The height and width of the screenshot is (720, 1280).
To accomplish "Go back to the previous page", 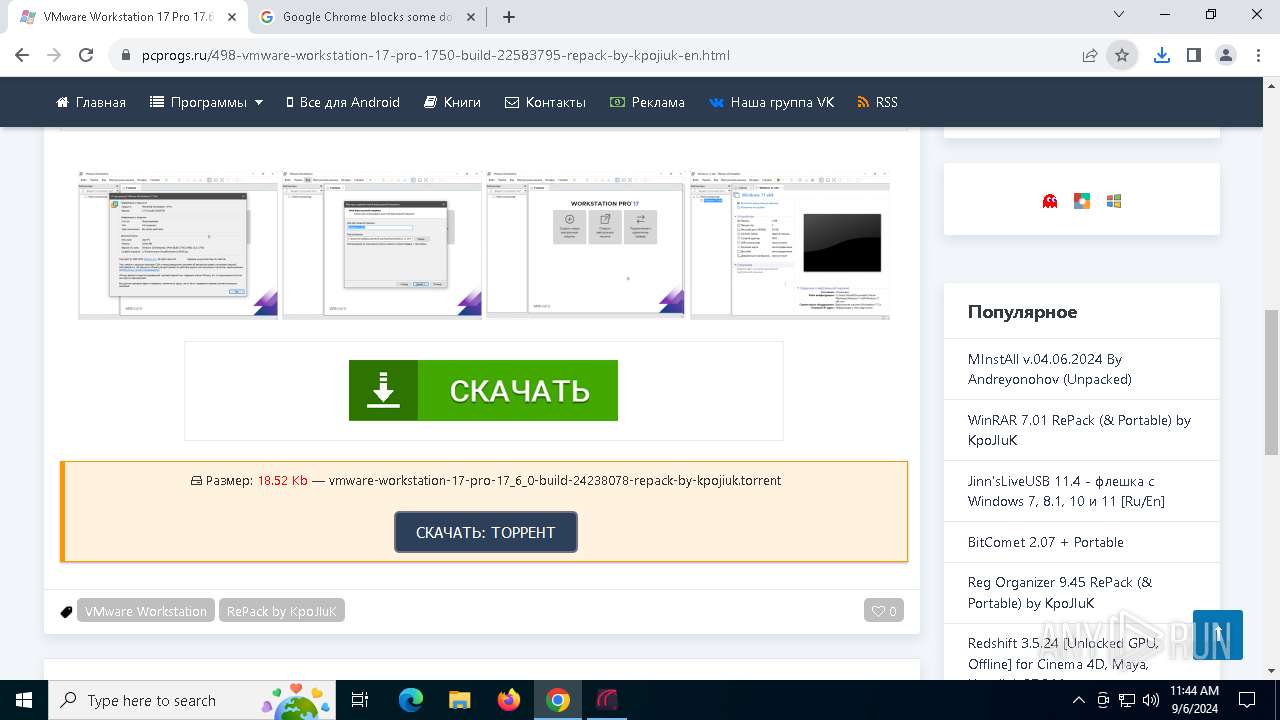I will (22, 55).
